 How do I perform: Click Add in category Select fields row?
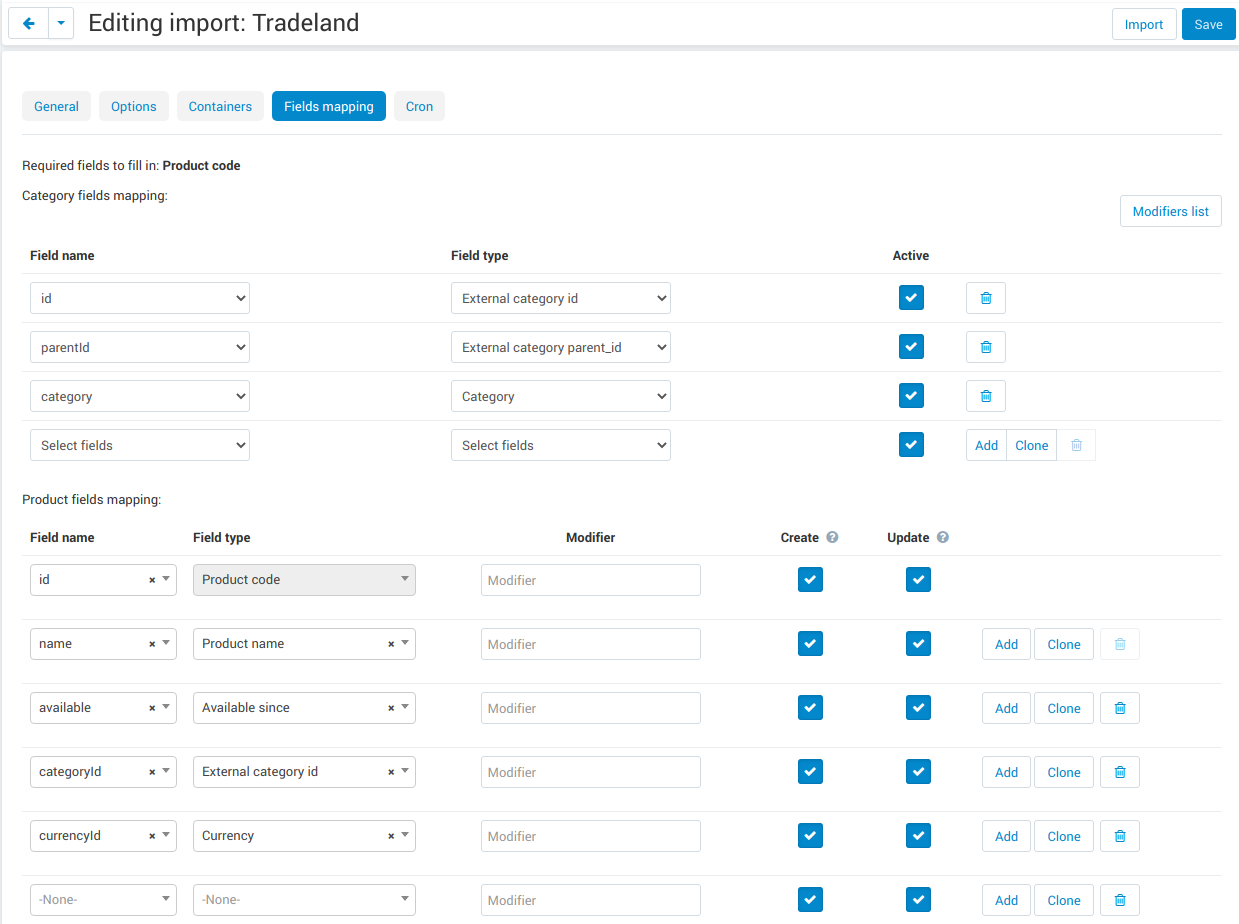[x=986, y=445]
